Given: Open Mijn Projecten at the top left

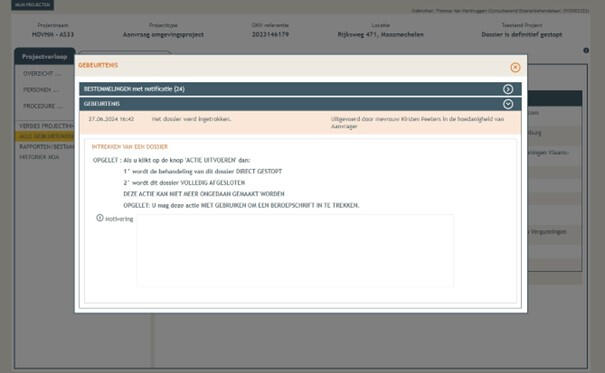Looking at the screenshot, I should [x=32, y=5].
